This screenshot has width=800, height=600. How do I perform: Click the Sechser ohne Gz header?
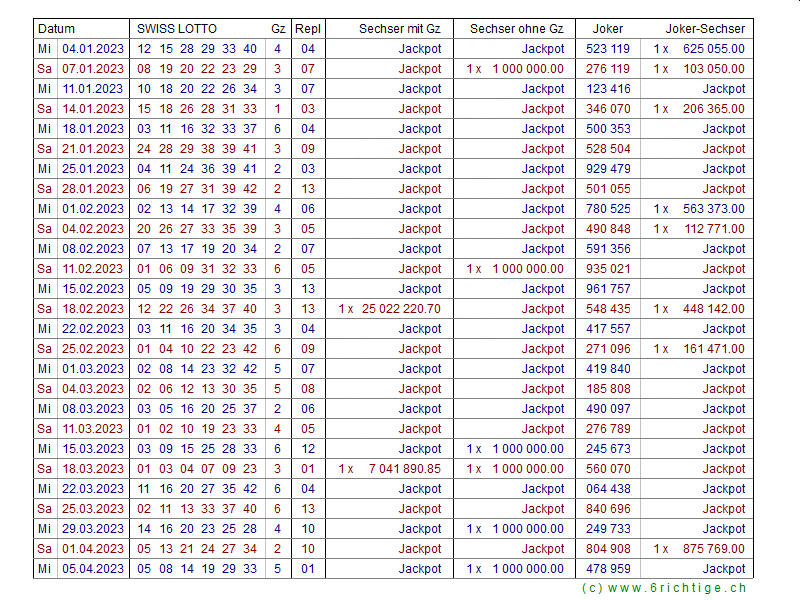[x=516, y=29]
